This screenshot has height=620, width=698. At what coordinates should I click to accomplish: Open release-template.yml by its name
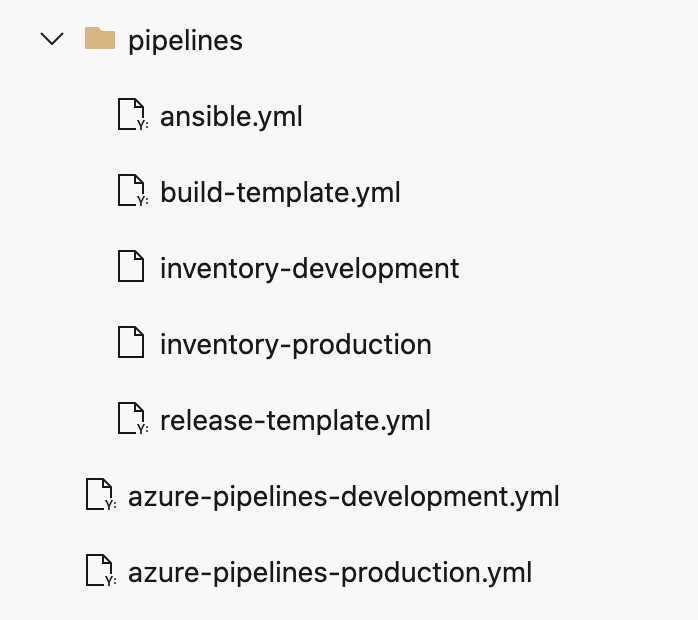[295, 421]
